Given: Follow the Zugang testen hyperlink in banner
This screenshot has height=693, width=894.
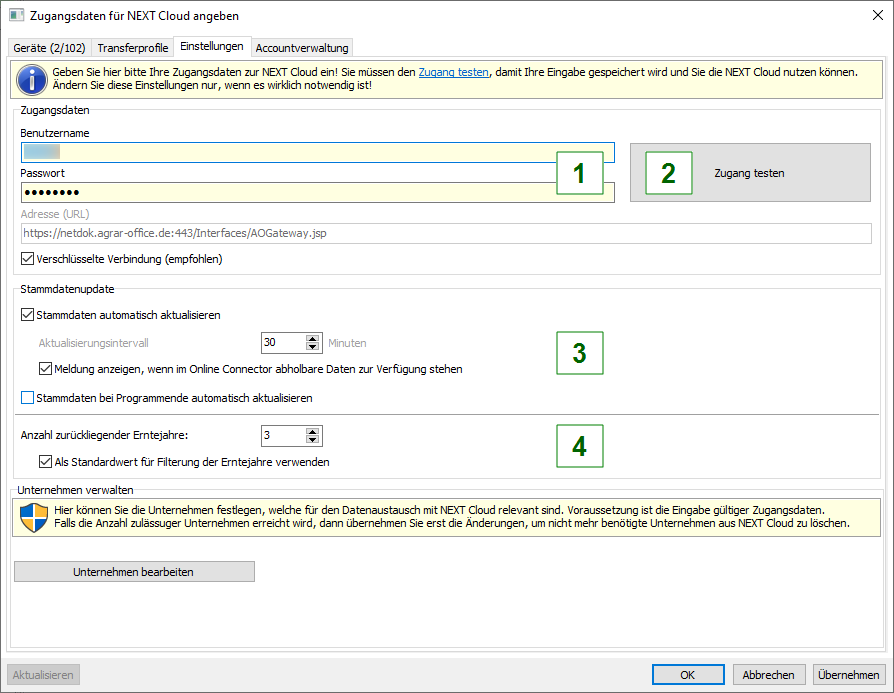Looking at the screenshot, I should (453, 73).
